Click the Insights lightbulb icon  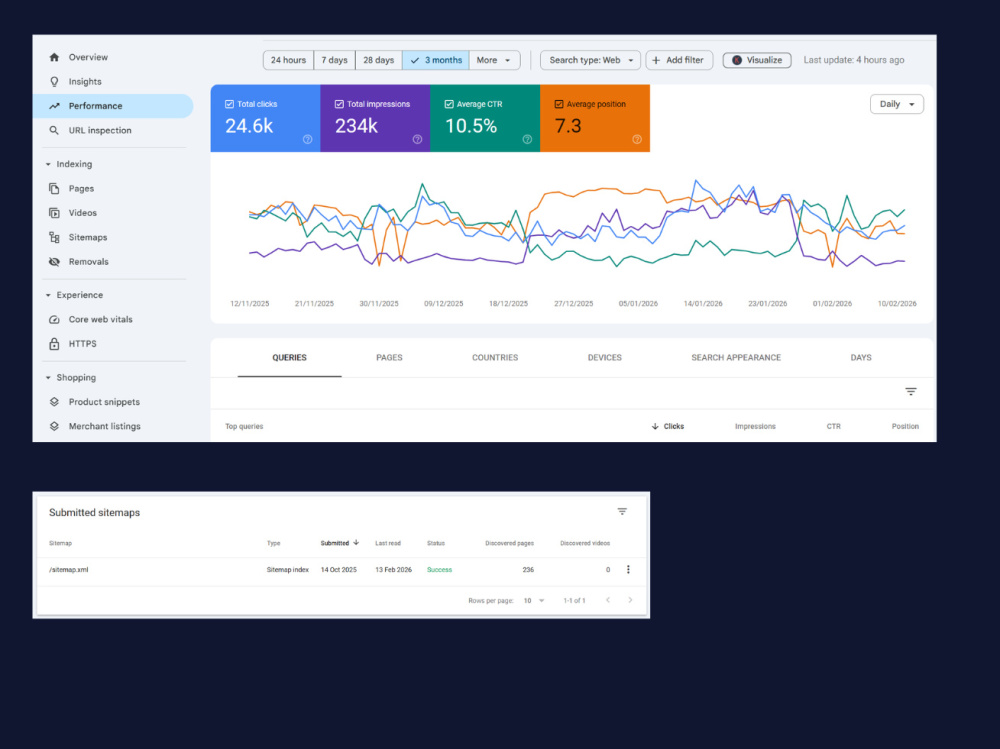point(54,82)
